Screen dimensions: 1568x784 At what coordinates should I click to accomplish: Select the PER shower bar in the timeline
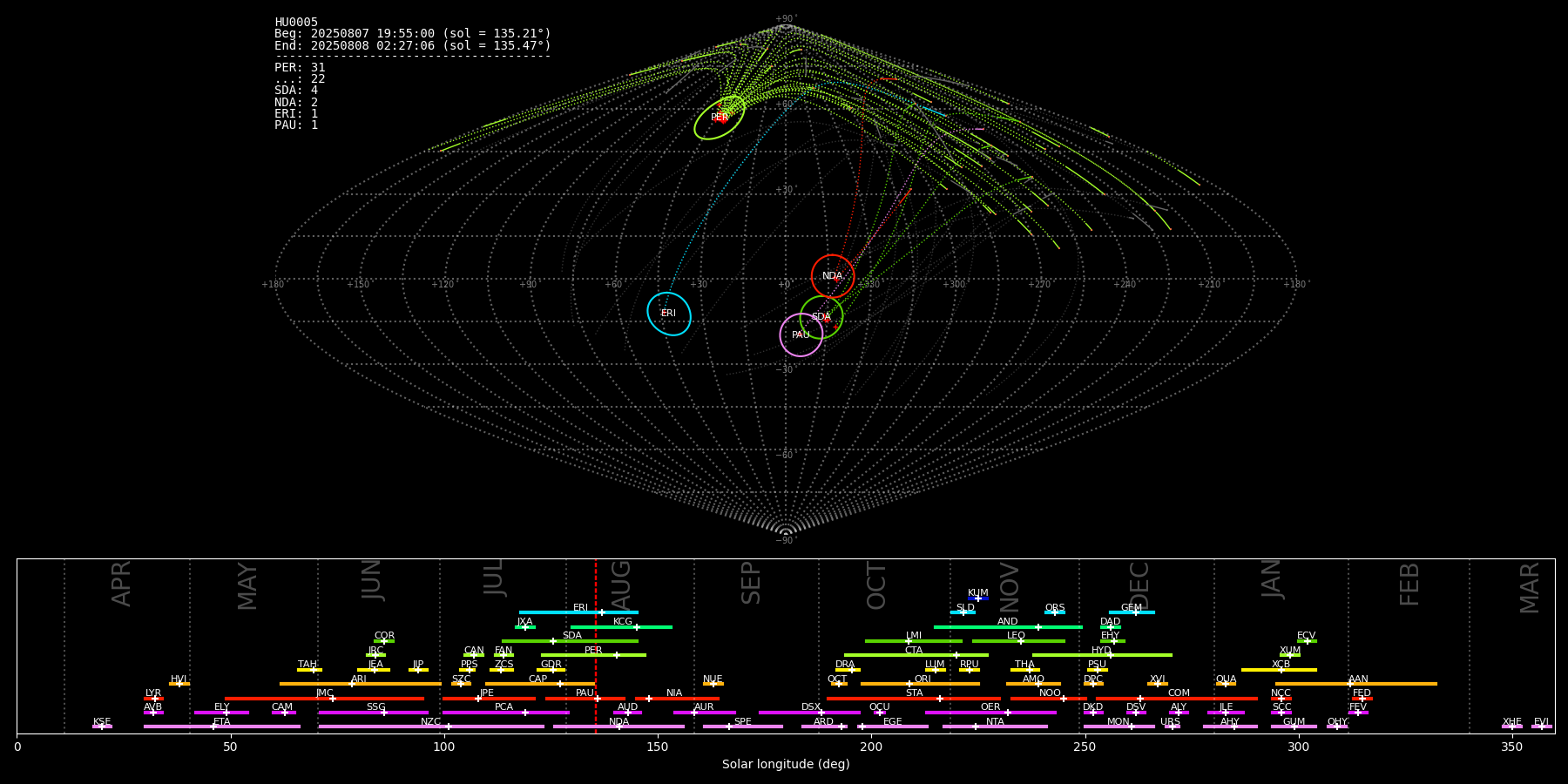pos(593,655)
